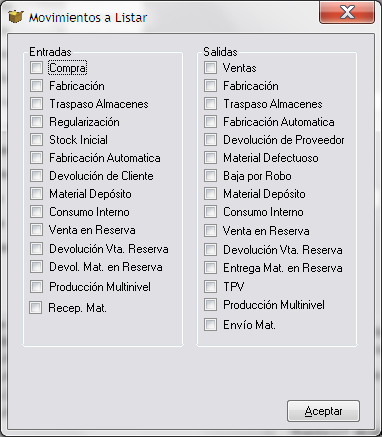
Task: Confirm selection with the Aceptar button
Action: click(x=323, y=411)
